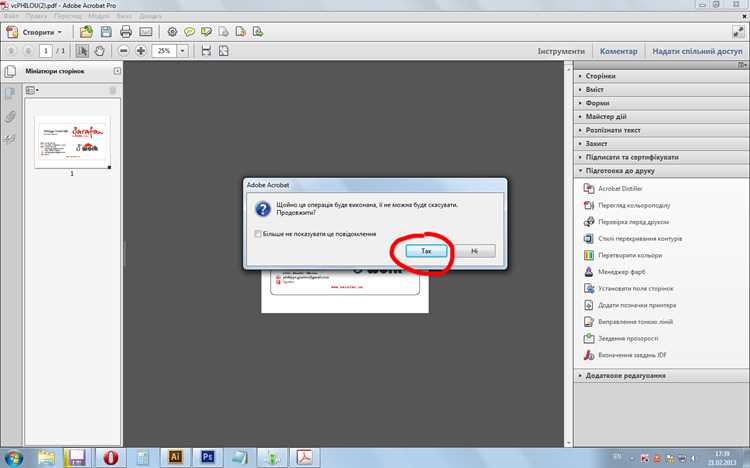Image resolution: width=750 pixels, height=468 pixels.
Task: Open the zoom percentage dropdown arrow
Action: [x=182, y=51]
